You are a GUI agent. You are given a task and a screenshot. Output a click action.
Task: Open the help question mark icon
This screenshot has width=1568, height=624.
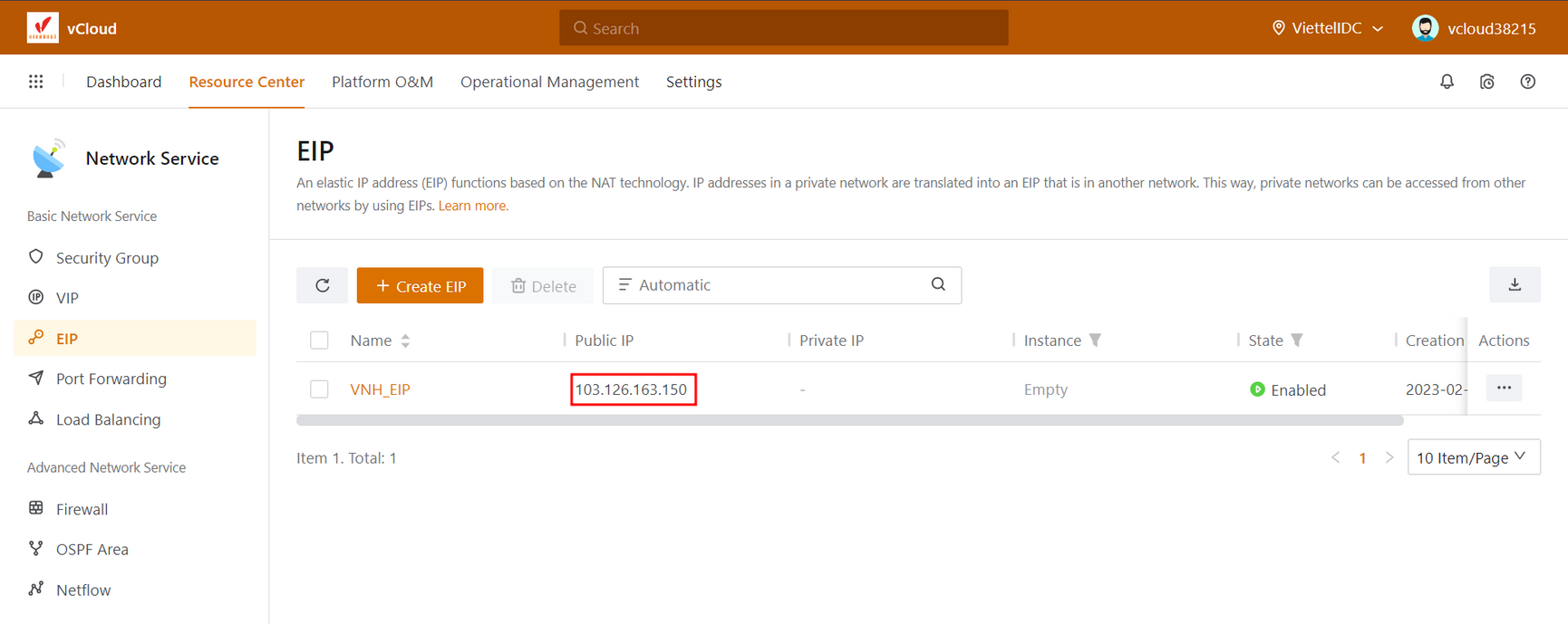1527,82
